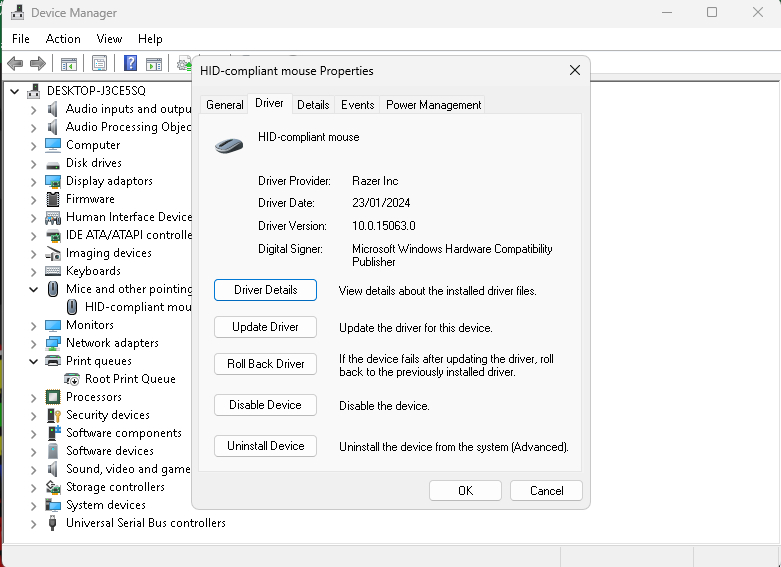The height and width of the screenshot is (567, 781).
Task: Click the blue Help question mark toolbar icon
Action: [x=130, y=63]
